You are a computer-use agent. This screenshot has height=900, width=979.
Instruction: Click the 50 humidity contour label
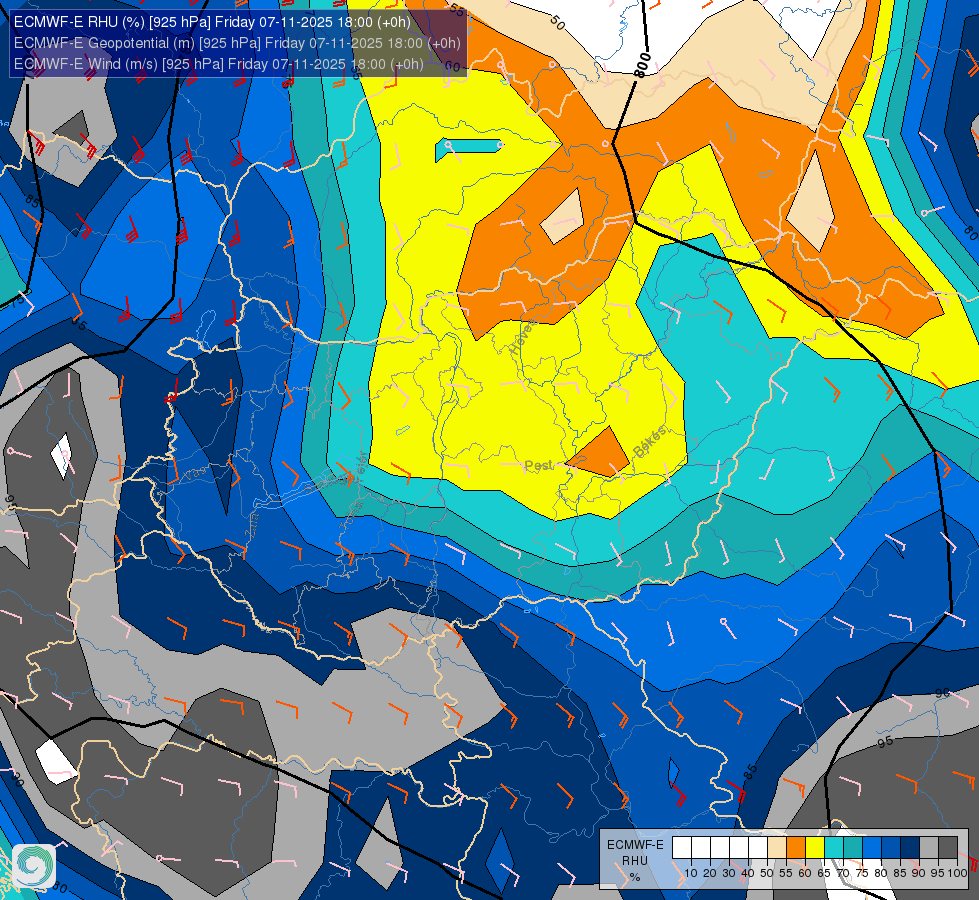(558, 23)
